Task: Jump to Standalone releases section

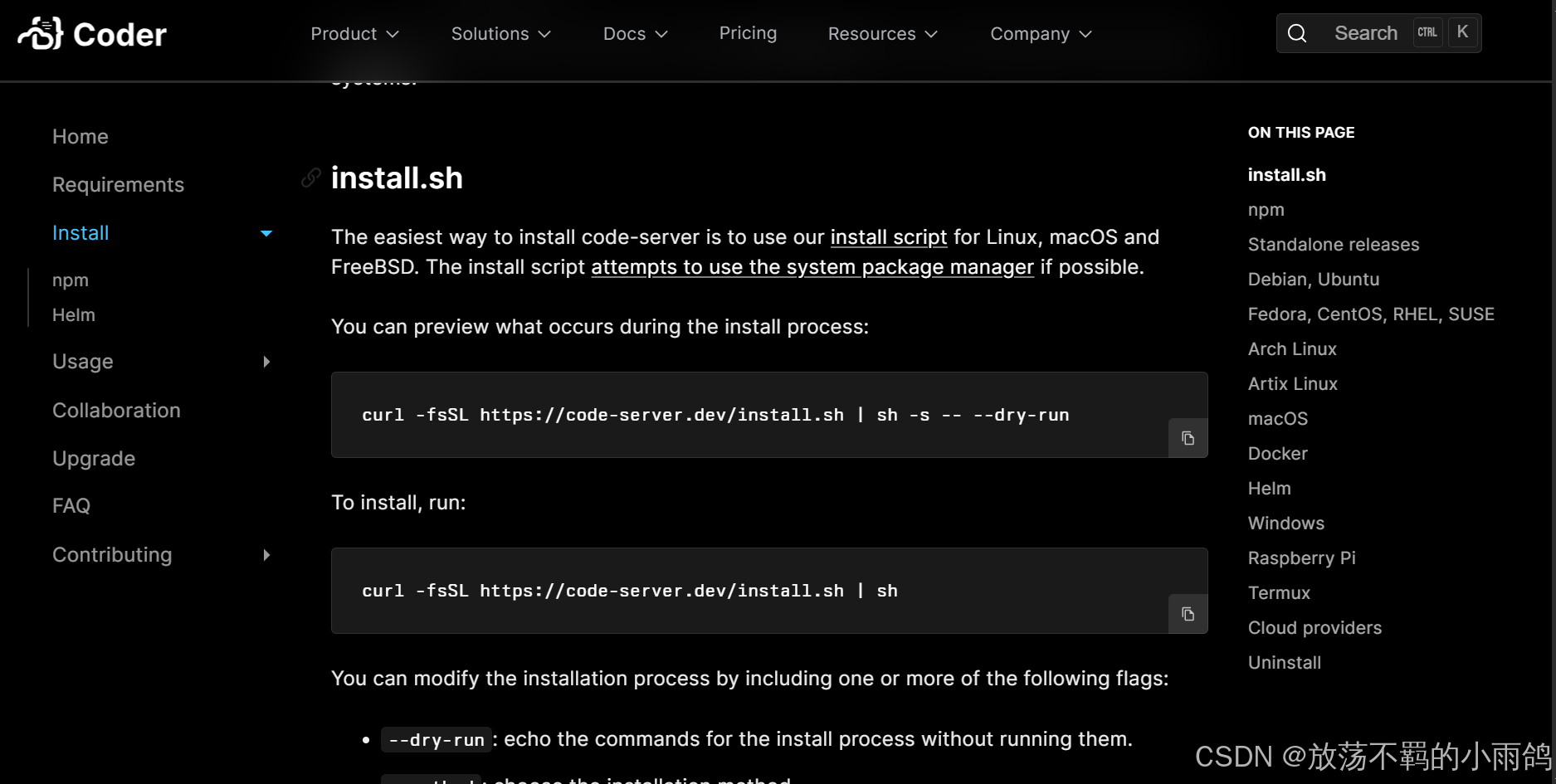Action: tap(1334, 245)
